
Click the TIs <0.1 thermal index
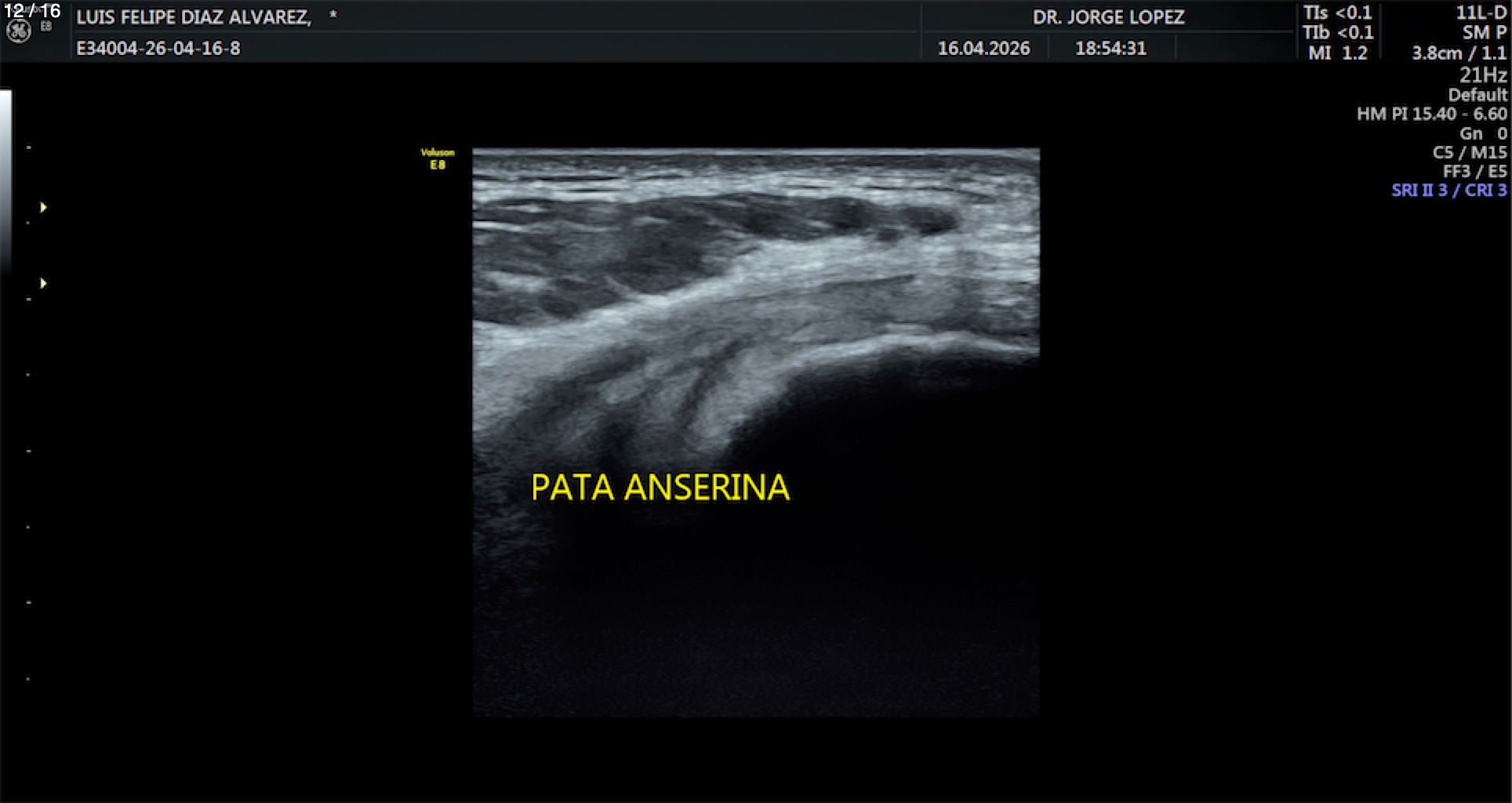pyautogui.click(x=1337, y=13)
